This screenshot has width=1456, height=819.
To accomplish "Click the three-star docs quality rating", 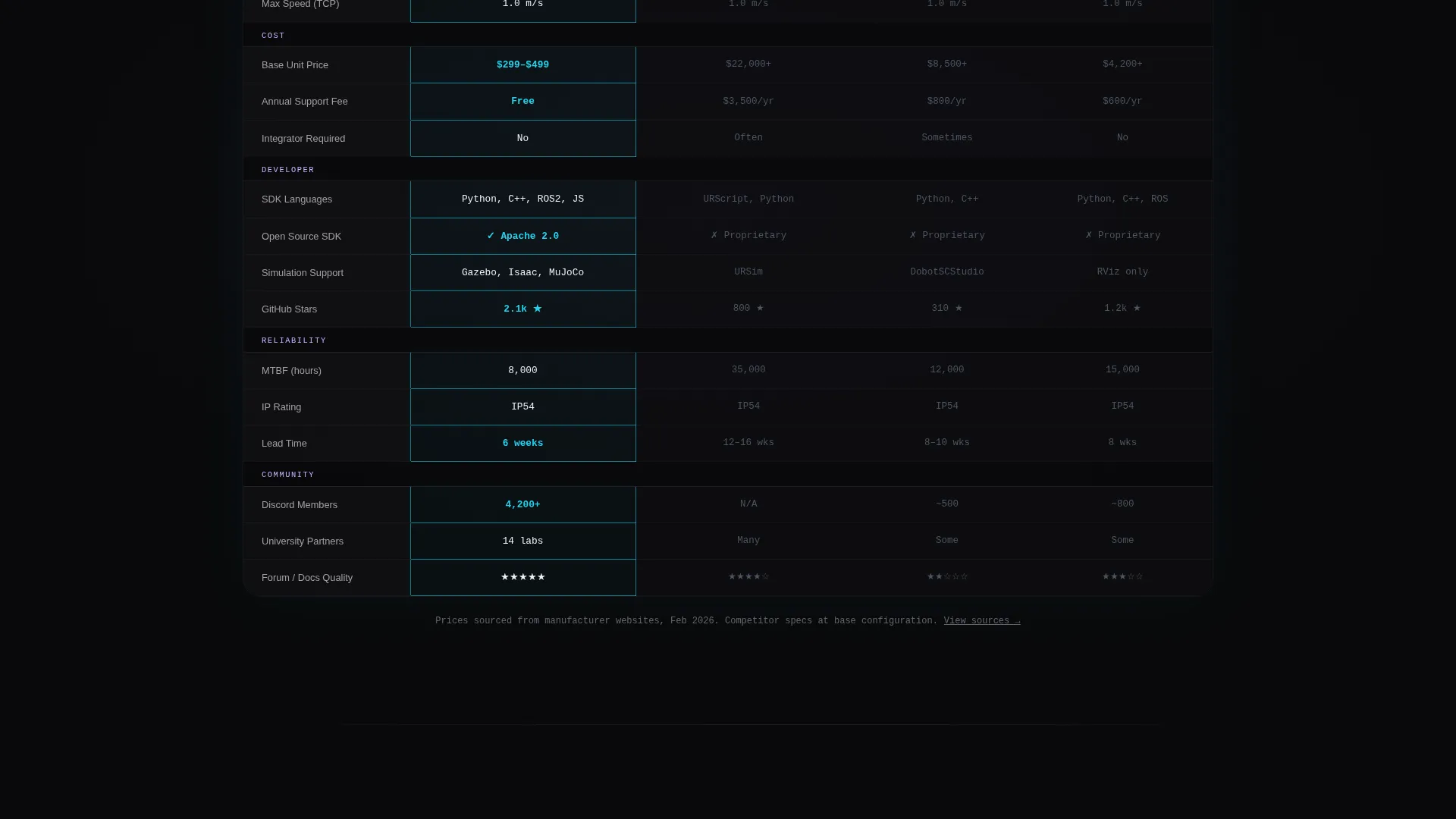I will (1122, 577).
